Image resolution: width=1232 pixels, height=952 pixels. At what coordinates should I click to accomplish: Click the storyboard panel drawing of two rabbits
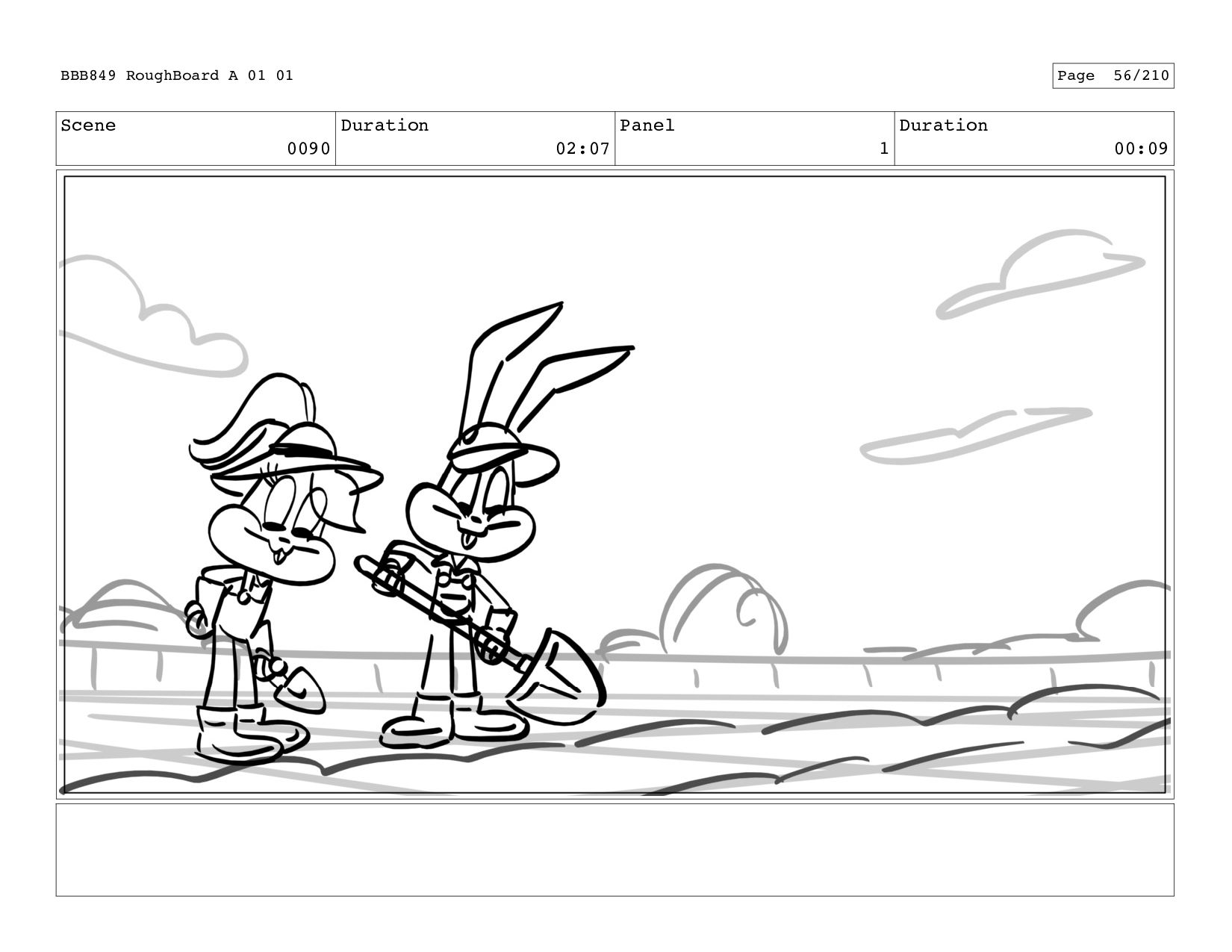coord(615,485)
